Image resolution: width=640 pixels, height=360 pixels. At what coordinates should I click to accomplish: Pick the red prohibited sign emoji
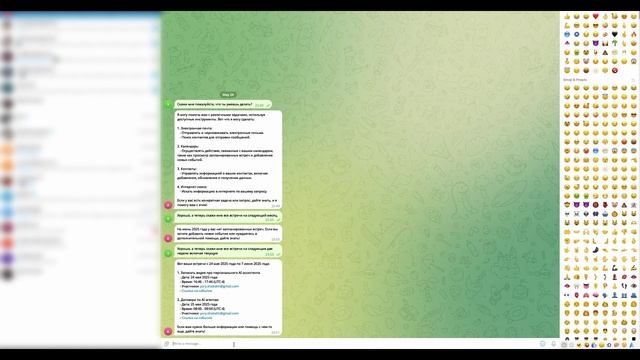[x=615, y=70]
